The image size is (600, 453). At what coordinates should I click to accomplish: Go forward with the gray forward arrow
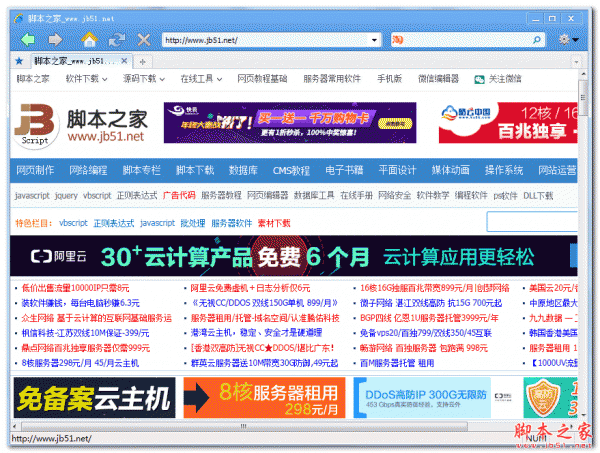[x=56, y=39]
